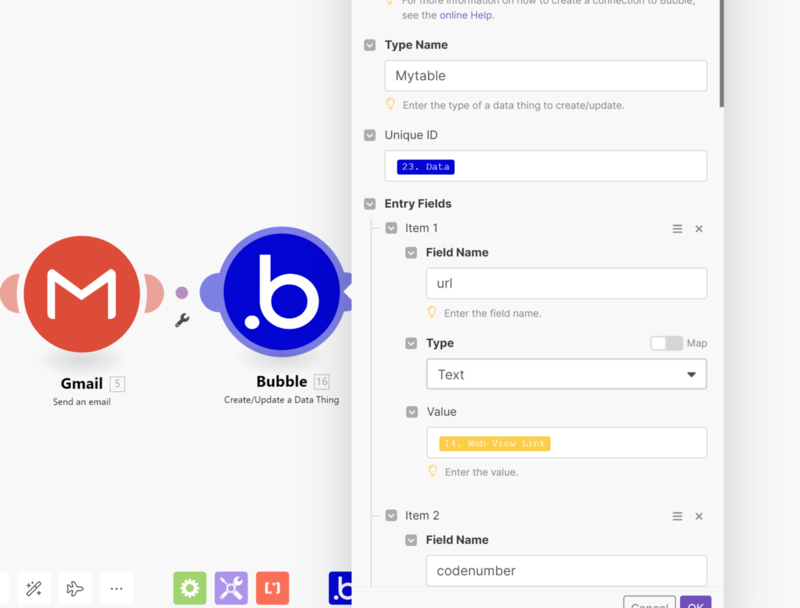Viewport: 800px width, 608px height.
Task: Click the purple route dot connector
Action: 182,292
